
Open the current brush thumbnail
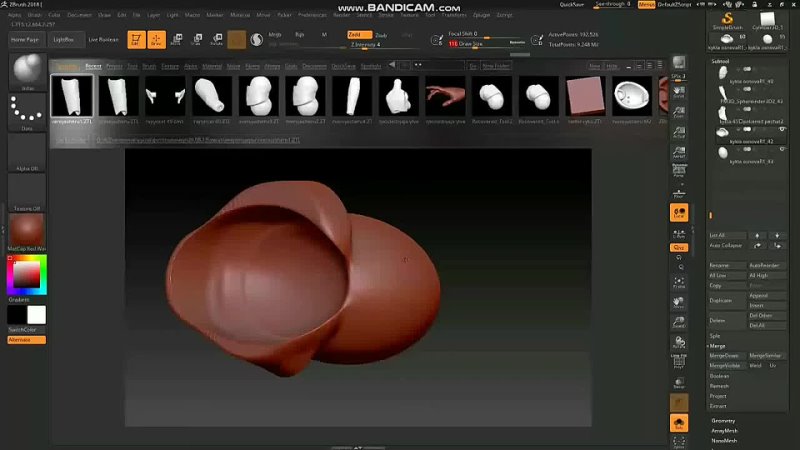[x=28, y=71]
